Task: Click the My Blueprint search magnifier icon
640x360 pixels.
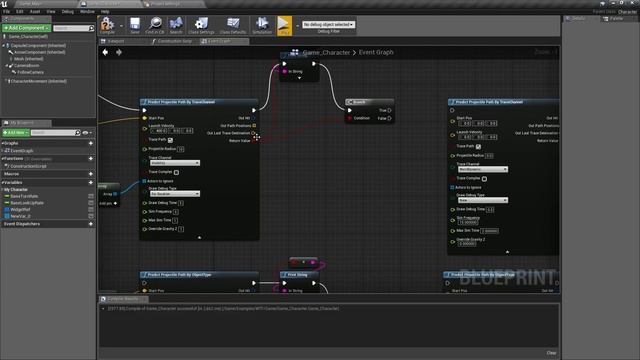Action: click(78, 133)
